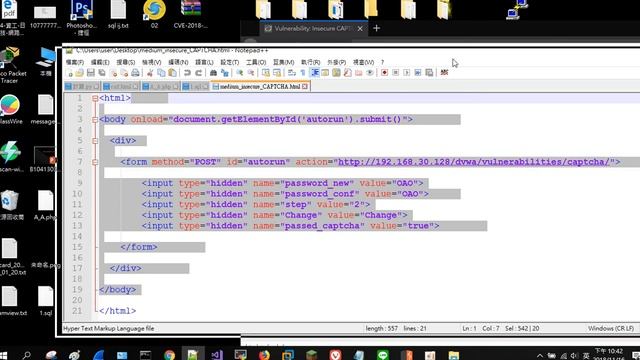The height and width of the screenshot is (360, 640).
Task: Toggle Show All Characters pilcrow icon
Action: click(303, 73)
